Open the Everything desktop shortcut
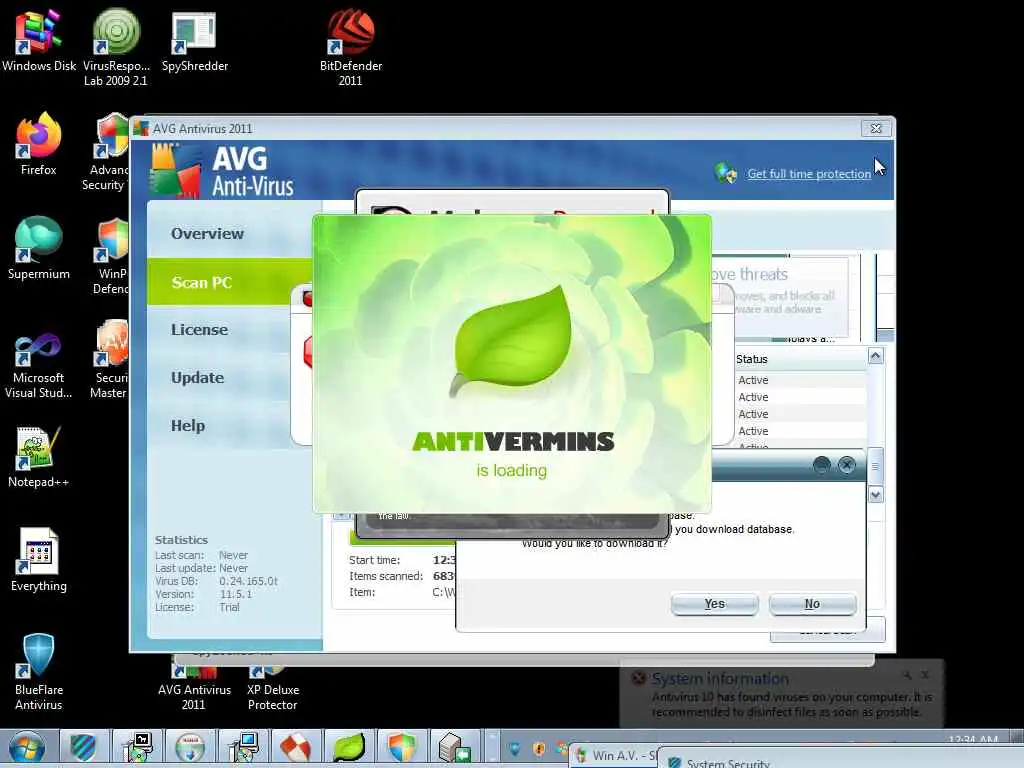 click(x=39, y=560)
